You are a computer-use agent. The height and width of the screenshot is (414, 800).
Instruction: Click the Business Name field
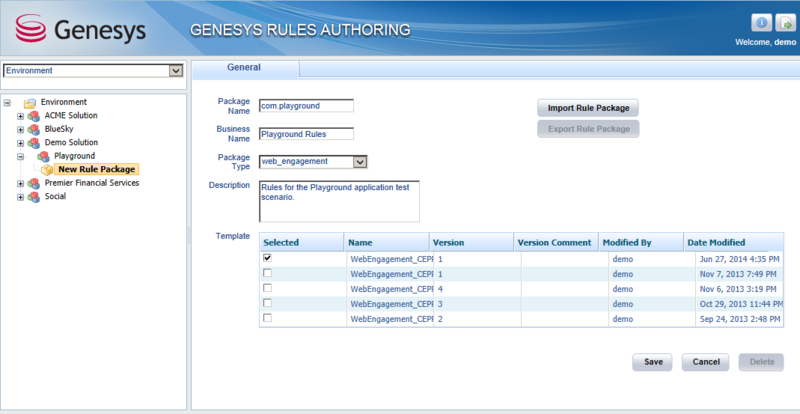[306, 134]
